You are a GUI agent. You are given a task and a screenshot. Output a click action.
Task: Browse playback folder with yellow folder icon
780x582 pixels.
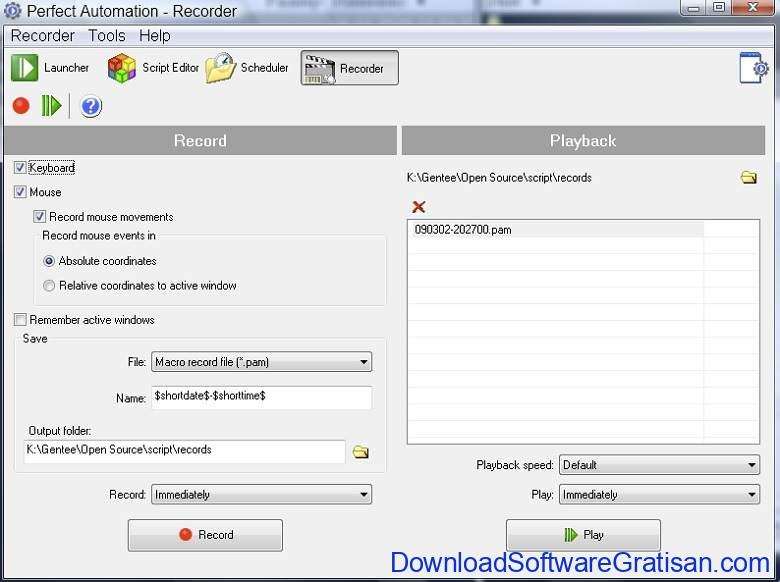(749, 177)
